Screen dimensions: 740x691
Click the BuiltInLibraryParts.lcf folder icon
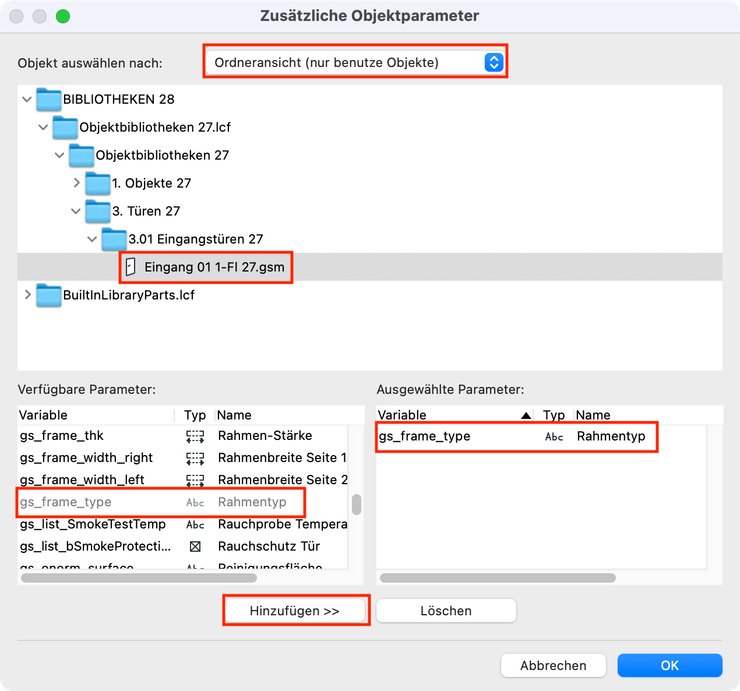(x=48, y=295)
